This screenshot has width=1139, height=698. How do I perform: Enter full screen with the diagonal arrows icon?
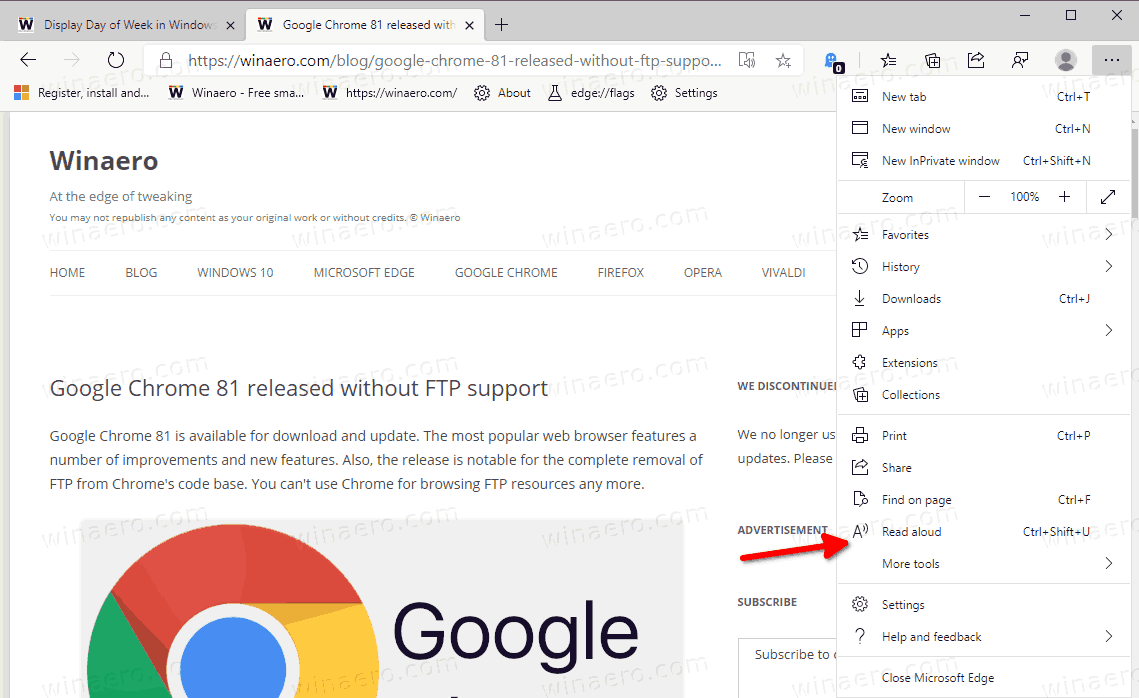pyautogui.click(x=1108, y=197)
